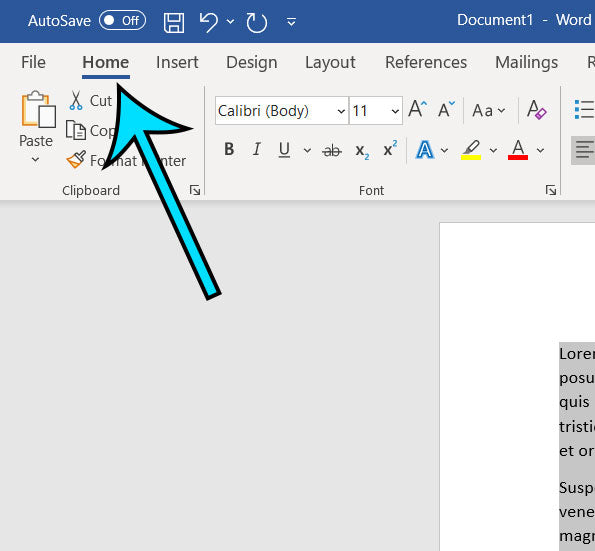Toggle Strikethrough formatting
Screen dimensions: 595x551
pos(332,150)
